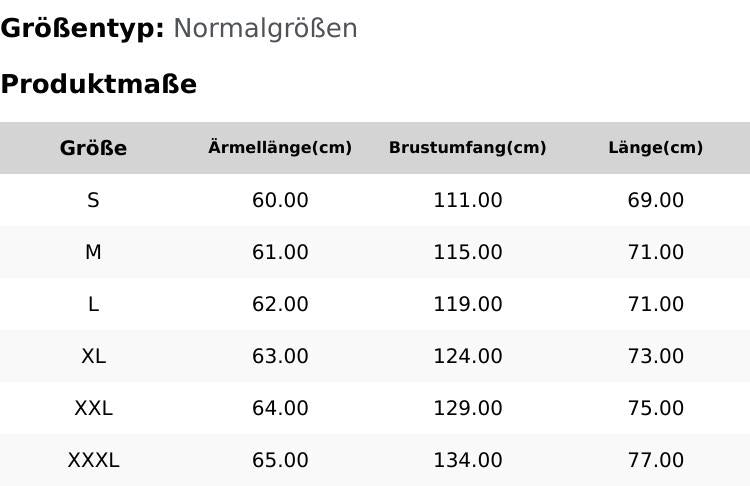
Task: Select the S size row label
Action: click(93, 200)
